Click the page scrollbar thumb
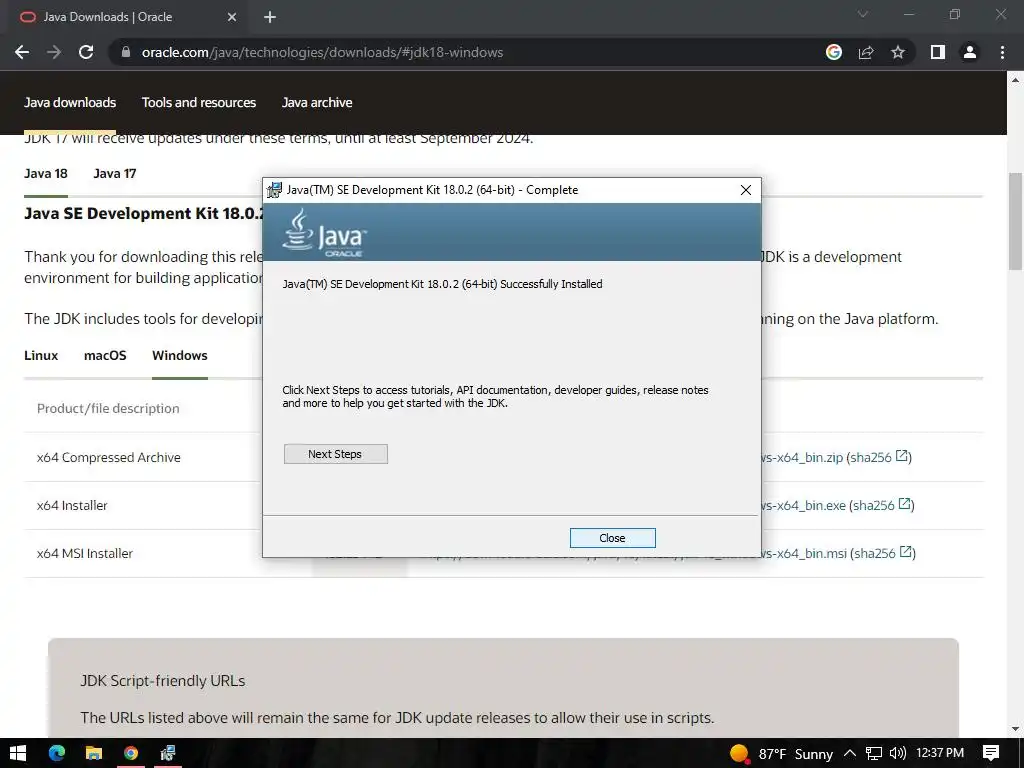This screenshot has width=1024, height=768. pos(1015,221)
